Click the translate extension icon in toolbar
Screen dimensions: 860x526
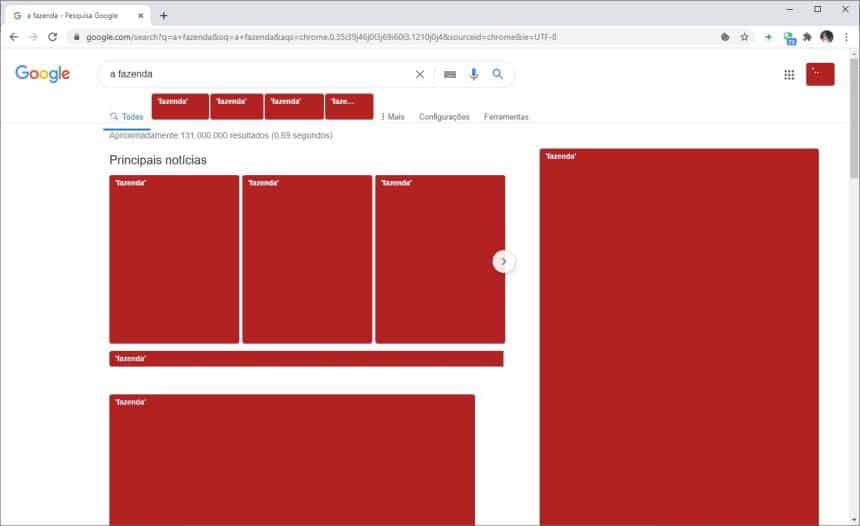(x=790, y=37)
